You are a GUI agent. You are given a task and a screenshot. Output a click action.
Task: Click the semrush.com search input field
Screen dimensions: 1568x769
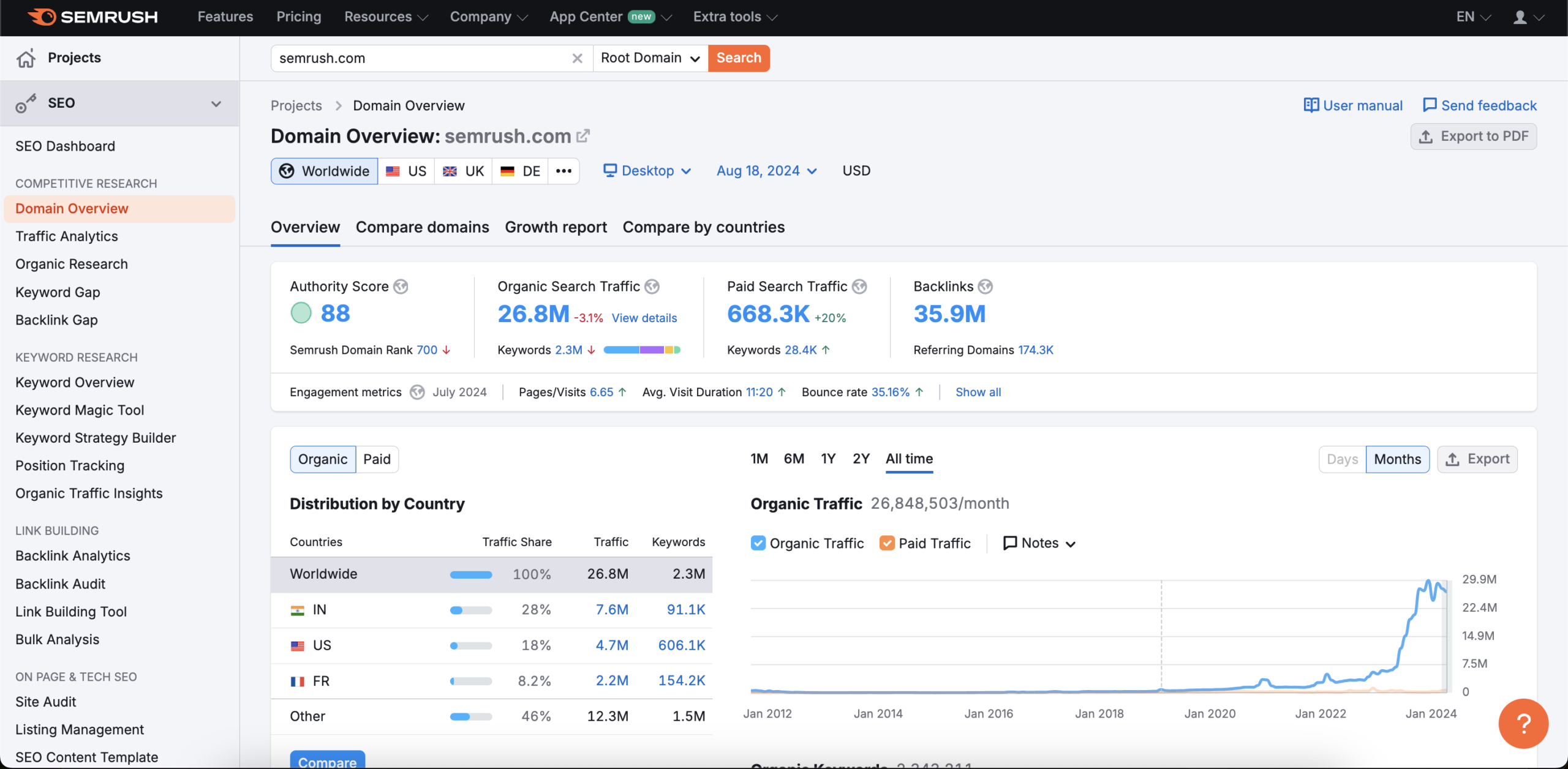pos(420,58)
